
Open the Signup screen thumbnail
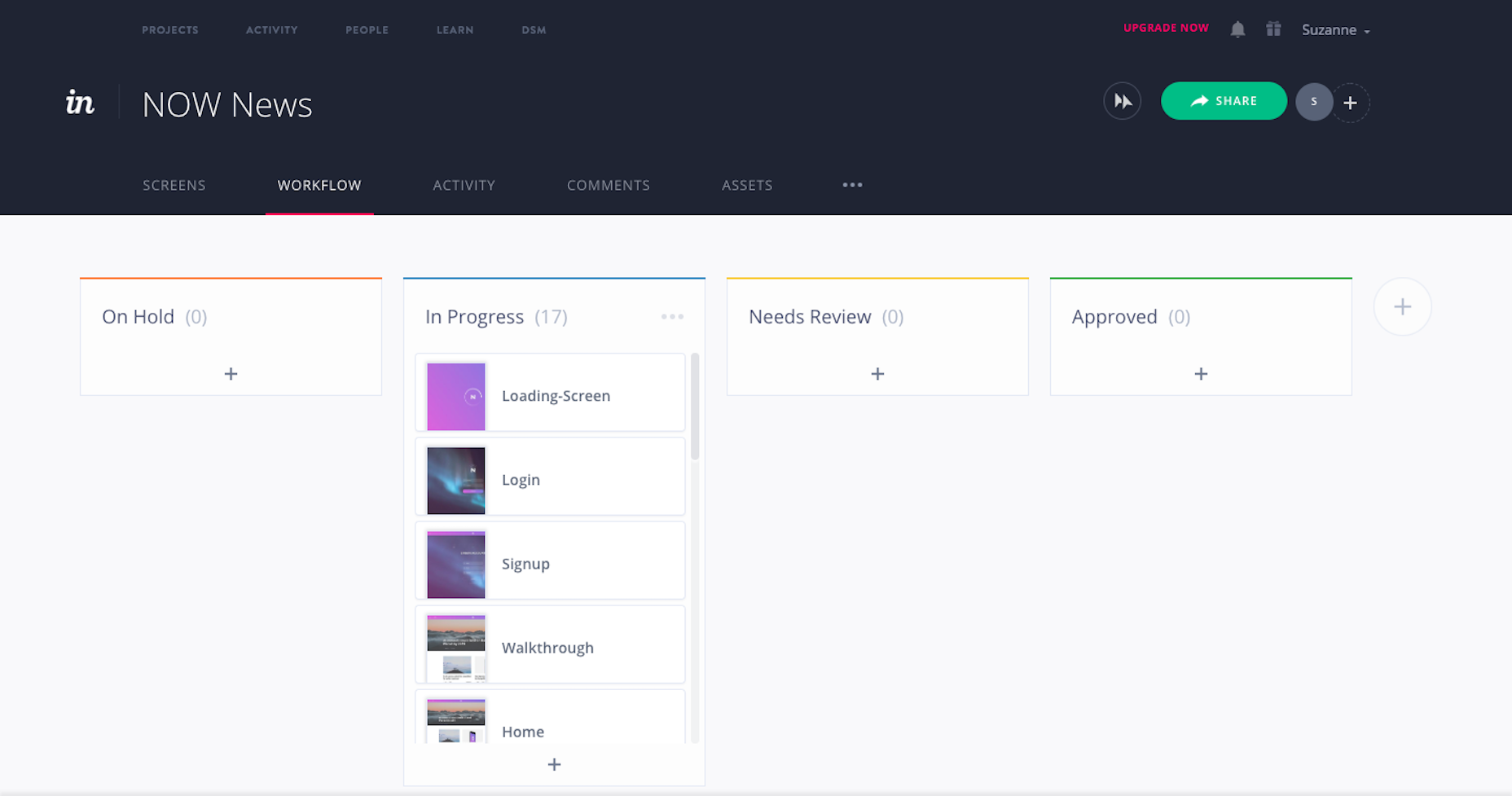click(456, 565)
